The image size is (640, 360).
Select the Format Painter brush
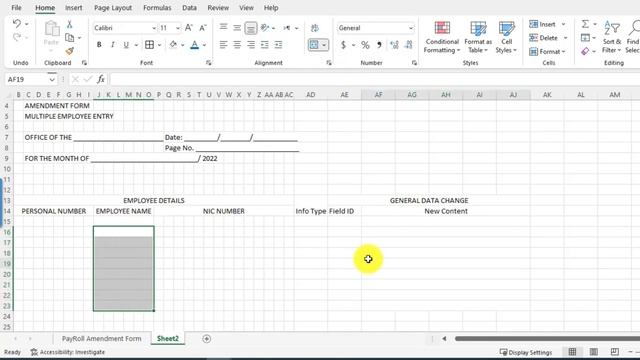click(70, 51)
